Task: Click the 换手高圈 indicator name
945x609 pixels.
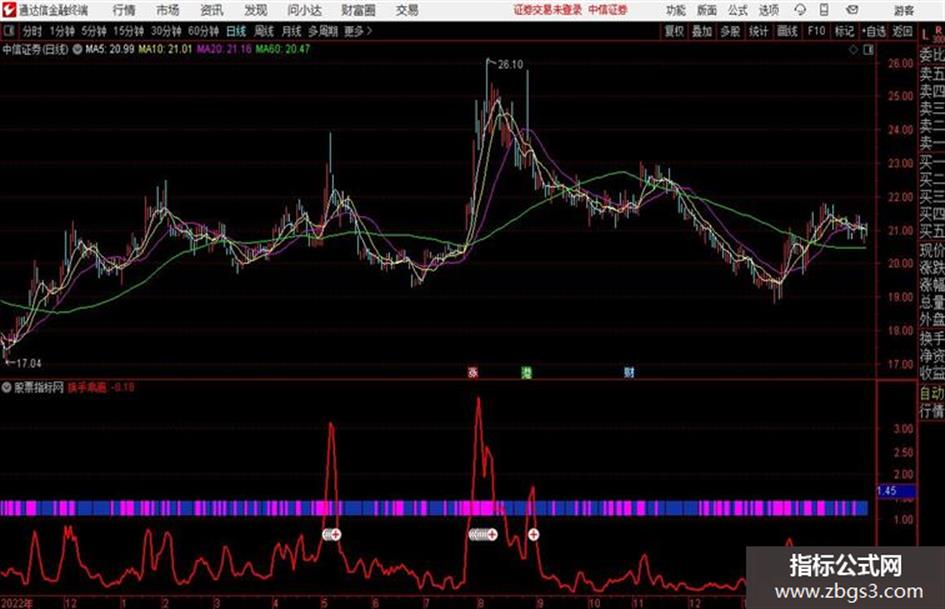Action: point(87,388)
